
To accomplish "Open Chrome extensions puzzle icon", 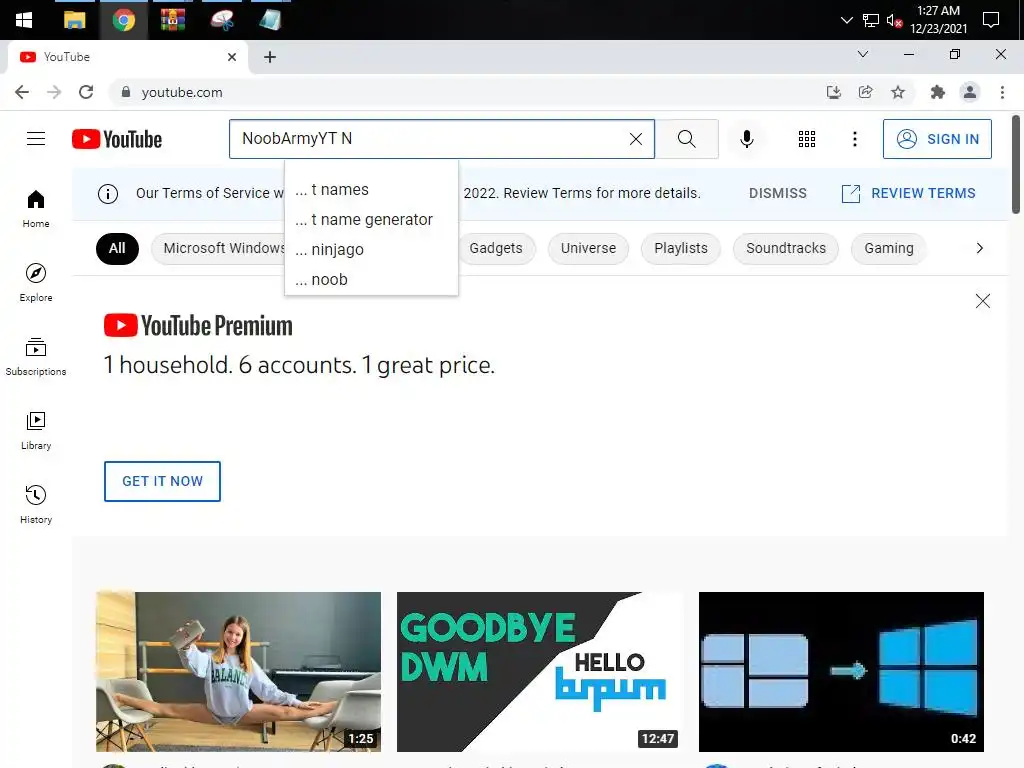I will click(x=938, y=92).
